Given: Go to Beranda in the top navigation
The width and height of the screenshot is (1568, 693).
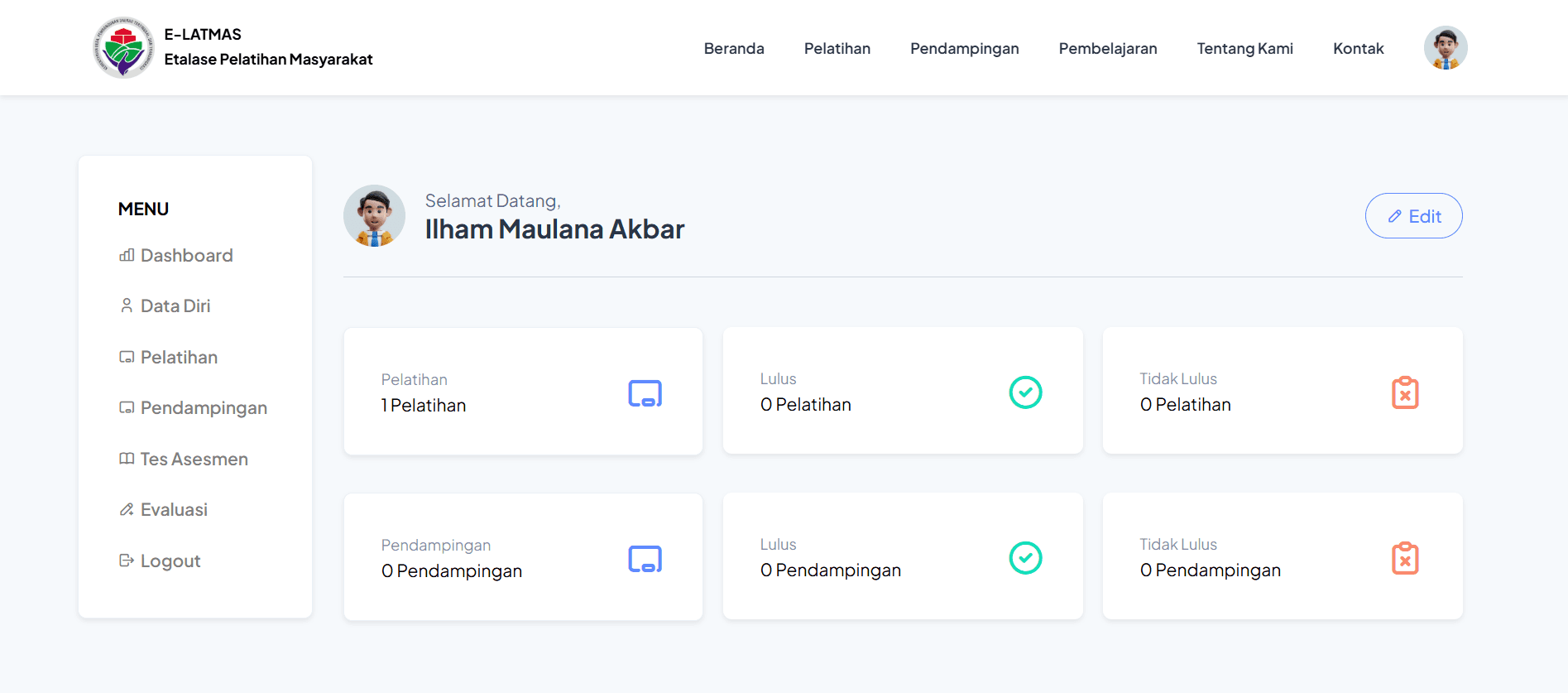Looking at the screenshot, I should coord(734,48).
